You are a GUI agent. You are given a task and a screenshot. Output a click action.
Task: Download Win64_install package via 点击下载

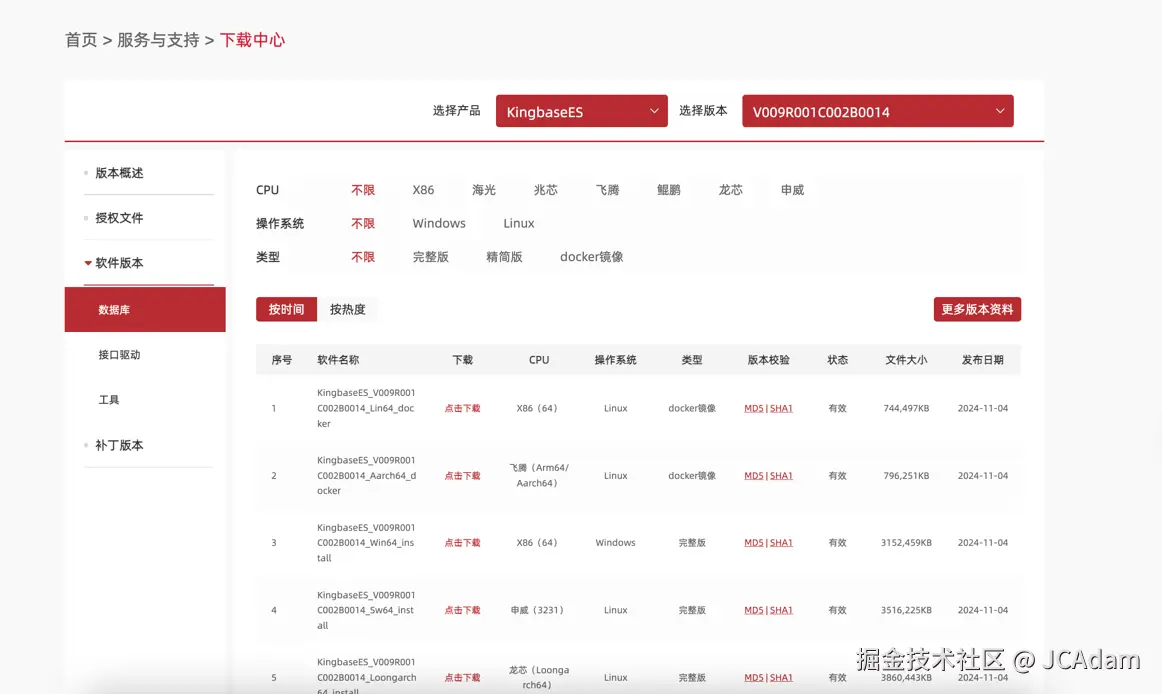click(x=462, y=543)
